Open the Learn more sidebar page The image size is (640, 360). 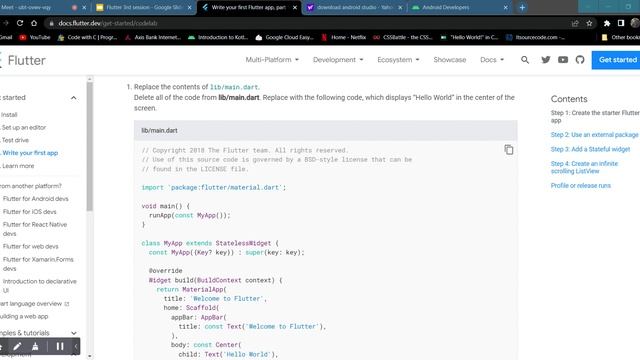point(18,166)
